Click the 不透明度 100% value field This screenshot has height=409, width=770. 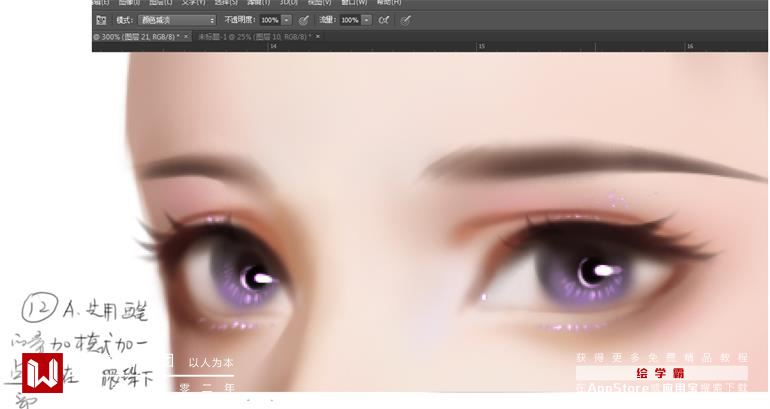click(x=270, y=20)
